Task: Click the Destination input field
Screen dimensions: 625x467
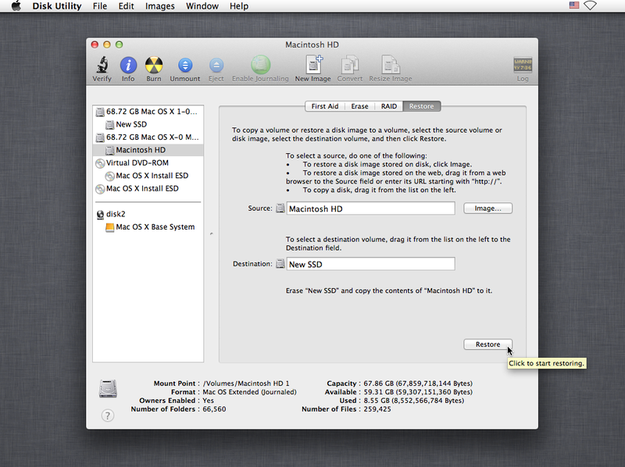Action: pos(370,264)
